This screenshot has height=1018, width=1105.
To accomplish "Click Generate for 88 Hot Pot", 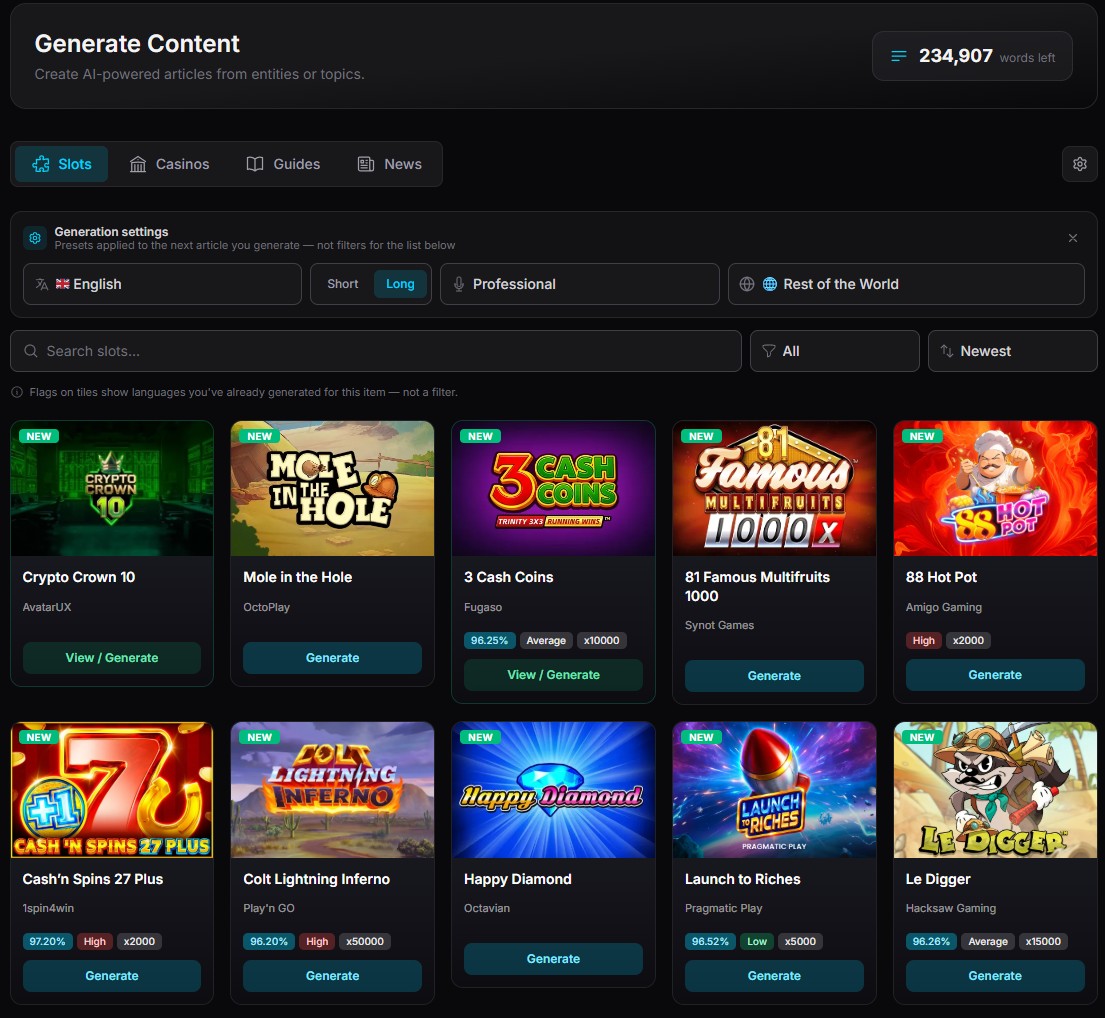I will (994, 675).
